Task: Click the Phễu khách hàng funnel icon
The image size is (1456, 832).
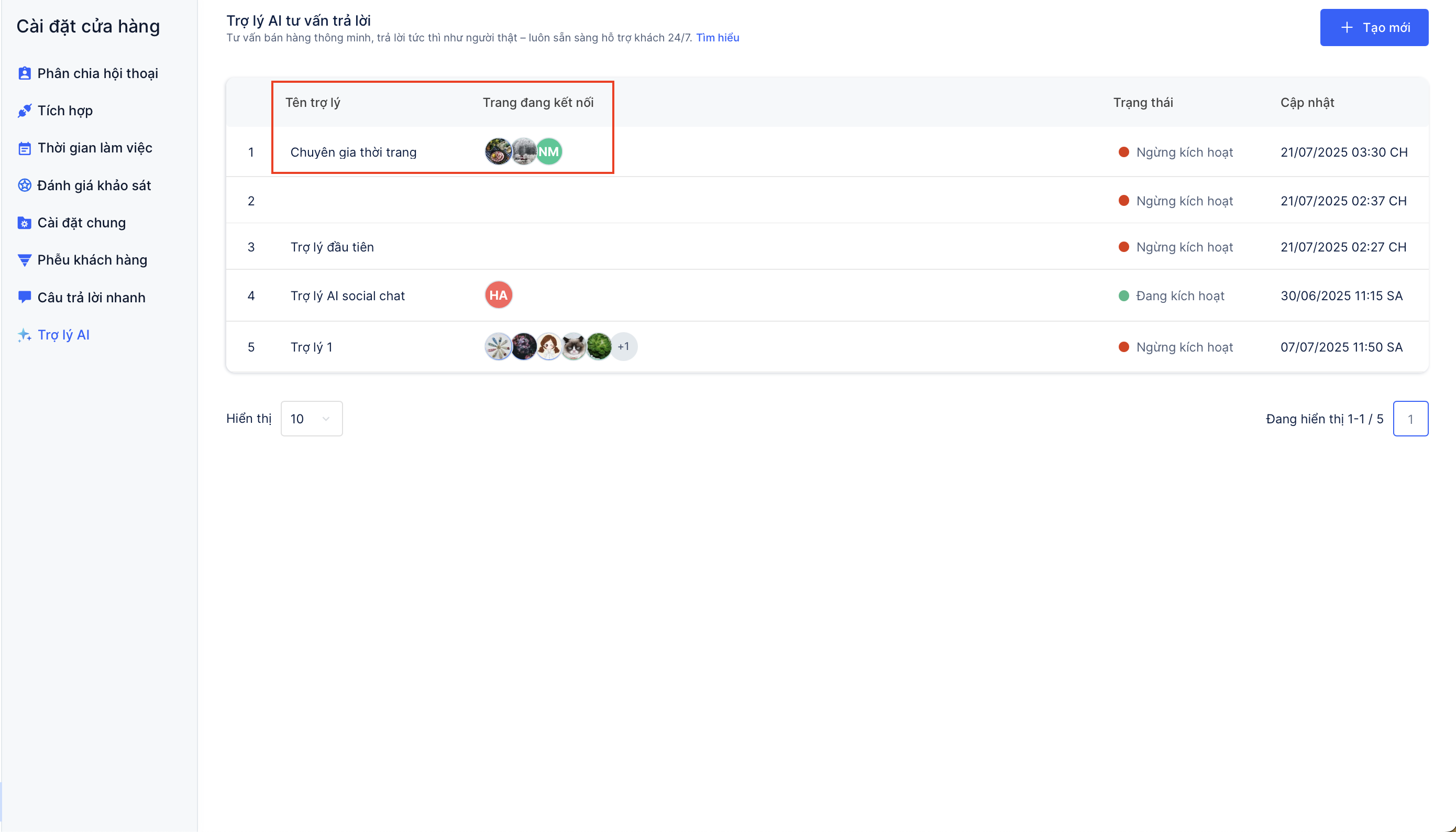Action: [x=24, y=260]
